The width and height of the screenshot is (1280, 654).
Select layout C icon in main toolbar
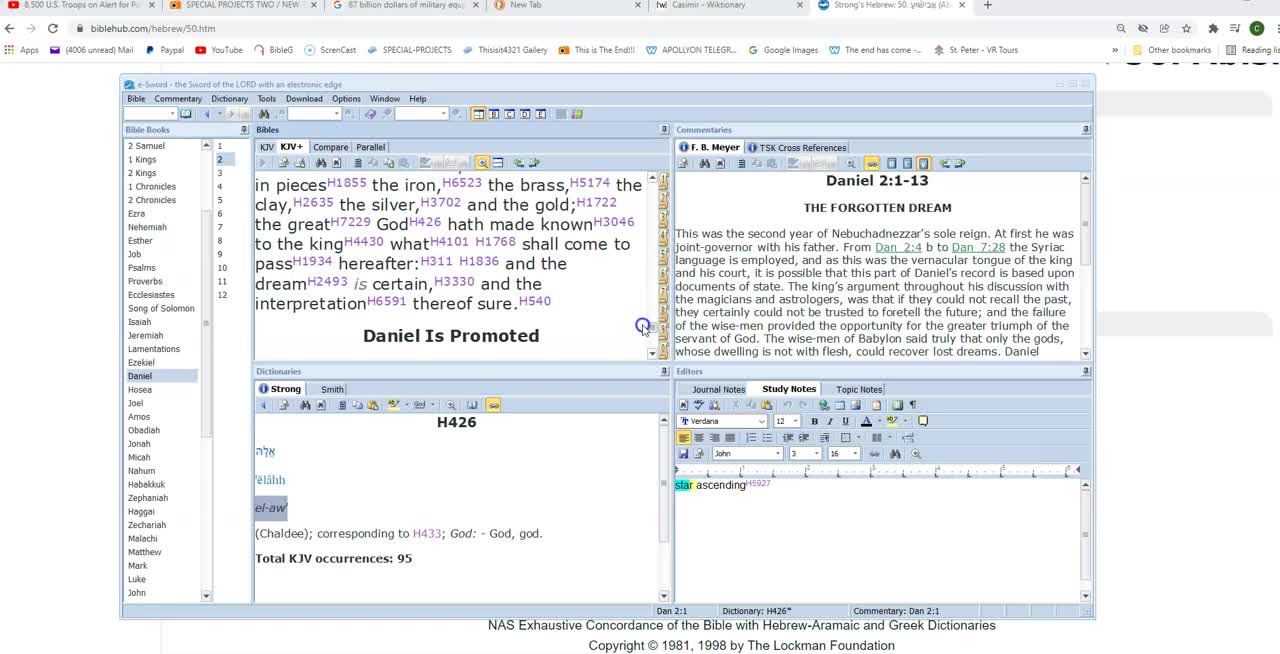pyautogui.click(x=510, y=114)
